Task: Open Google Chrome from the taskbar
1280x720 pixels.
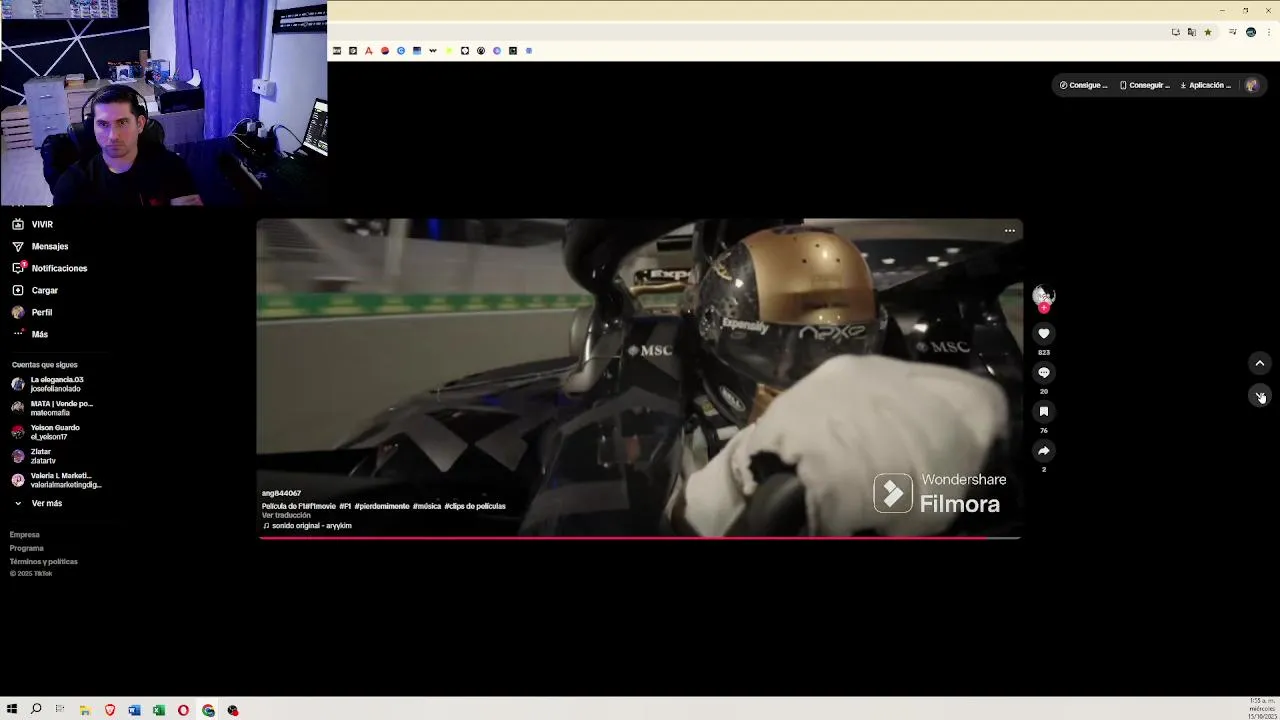Action: (208, 711)
